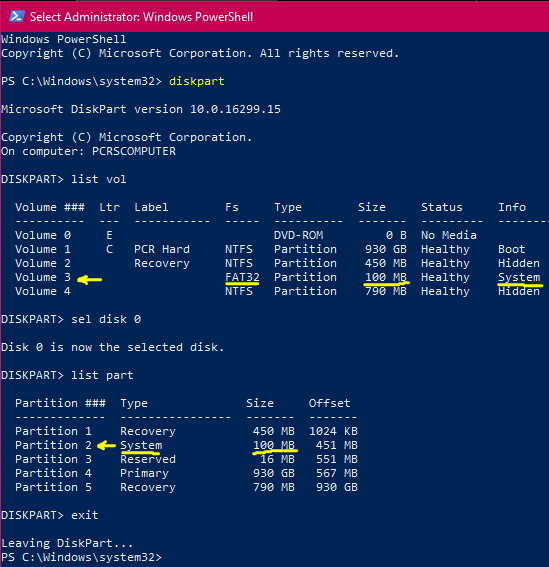Click the yellow arrow beside Partition 2
Image resolution: width=549 pixels, height=567 pixels.
(107, 445)
